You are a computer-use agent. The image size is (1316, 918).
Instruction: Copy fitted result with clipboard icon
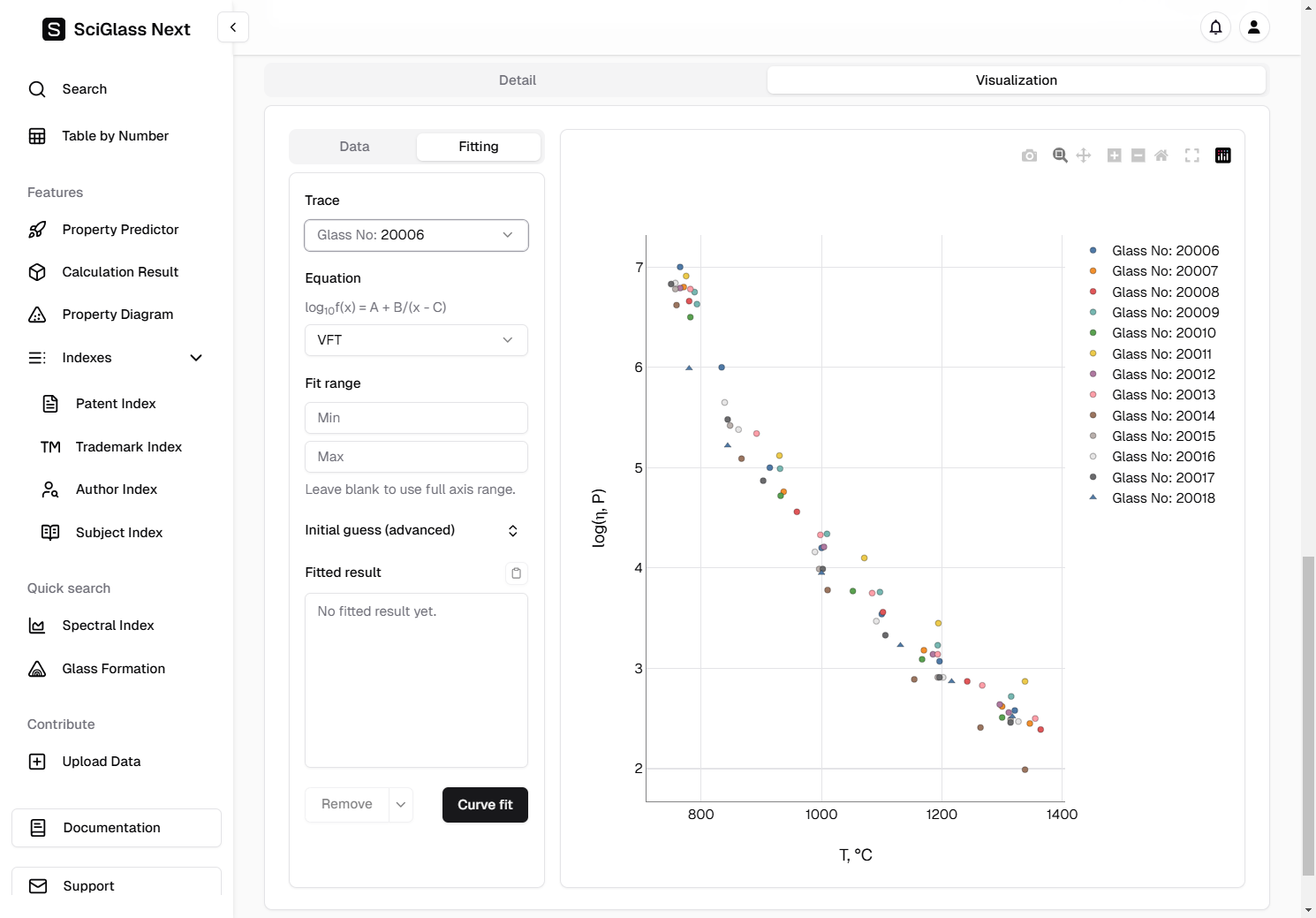click(x=517, y=573)
